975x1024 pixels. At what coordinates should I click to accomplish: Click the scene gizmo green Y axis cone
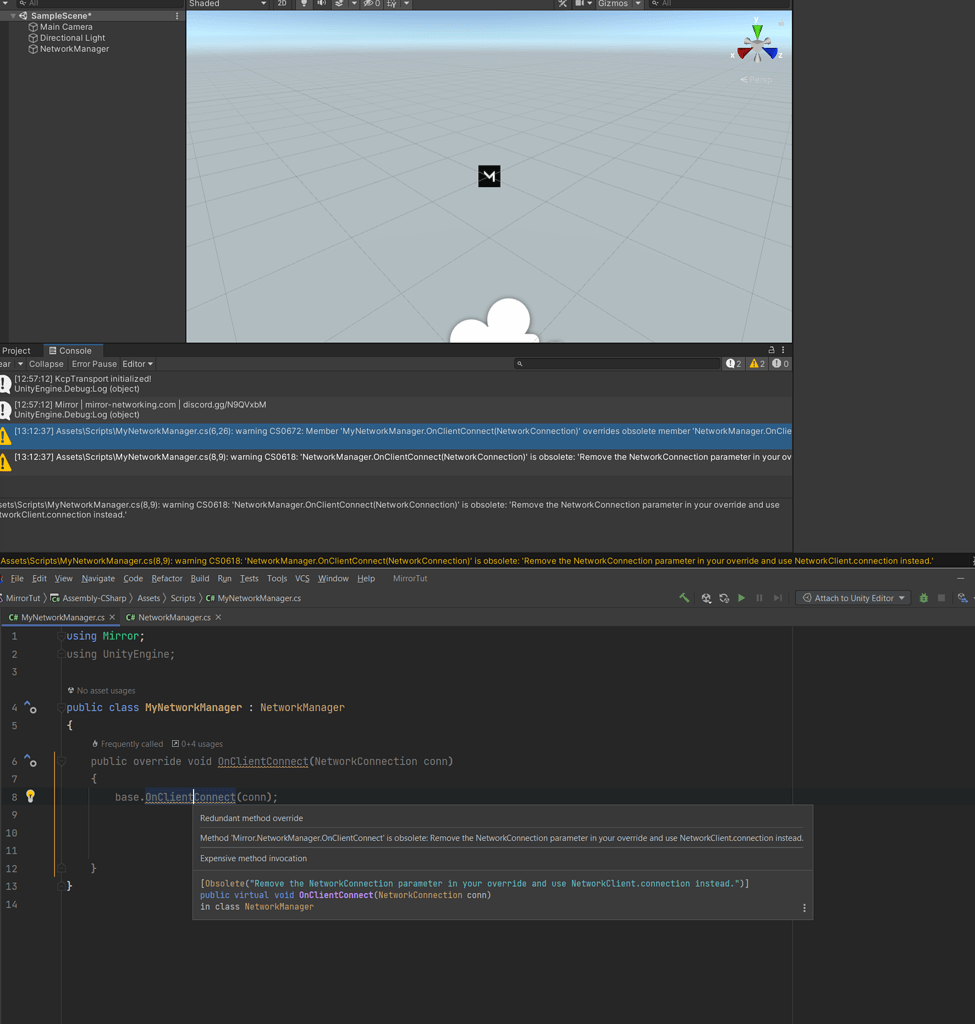tap(758, 30)
